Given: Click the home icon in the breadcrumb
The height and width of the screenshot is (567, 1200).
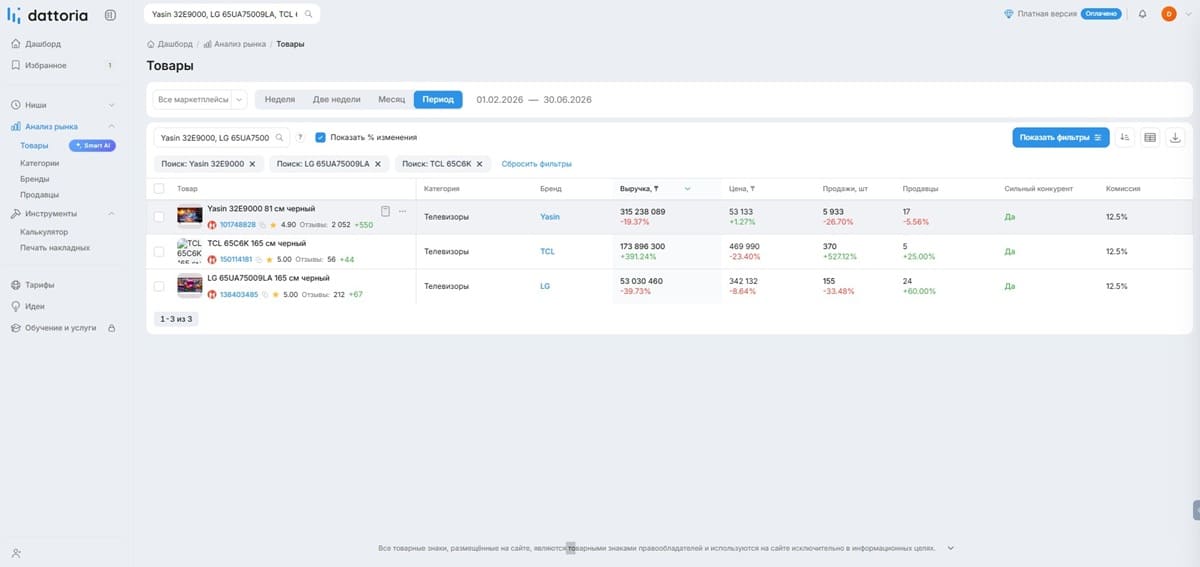Looking at the screenshot, I should tap(150, 44).
